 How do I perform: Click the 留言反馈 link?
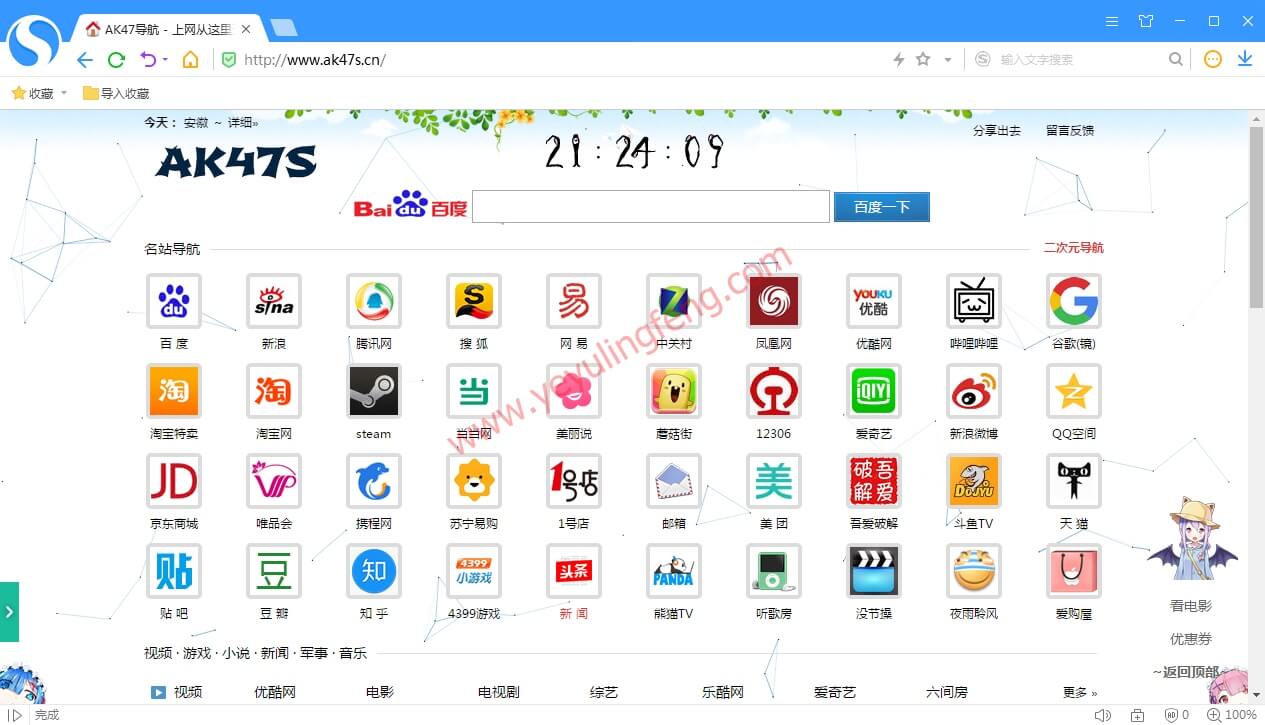tap(1070, 130)
